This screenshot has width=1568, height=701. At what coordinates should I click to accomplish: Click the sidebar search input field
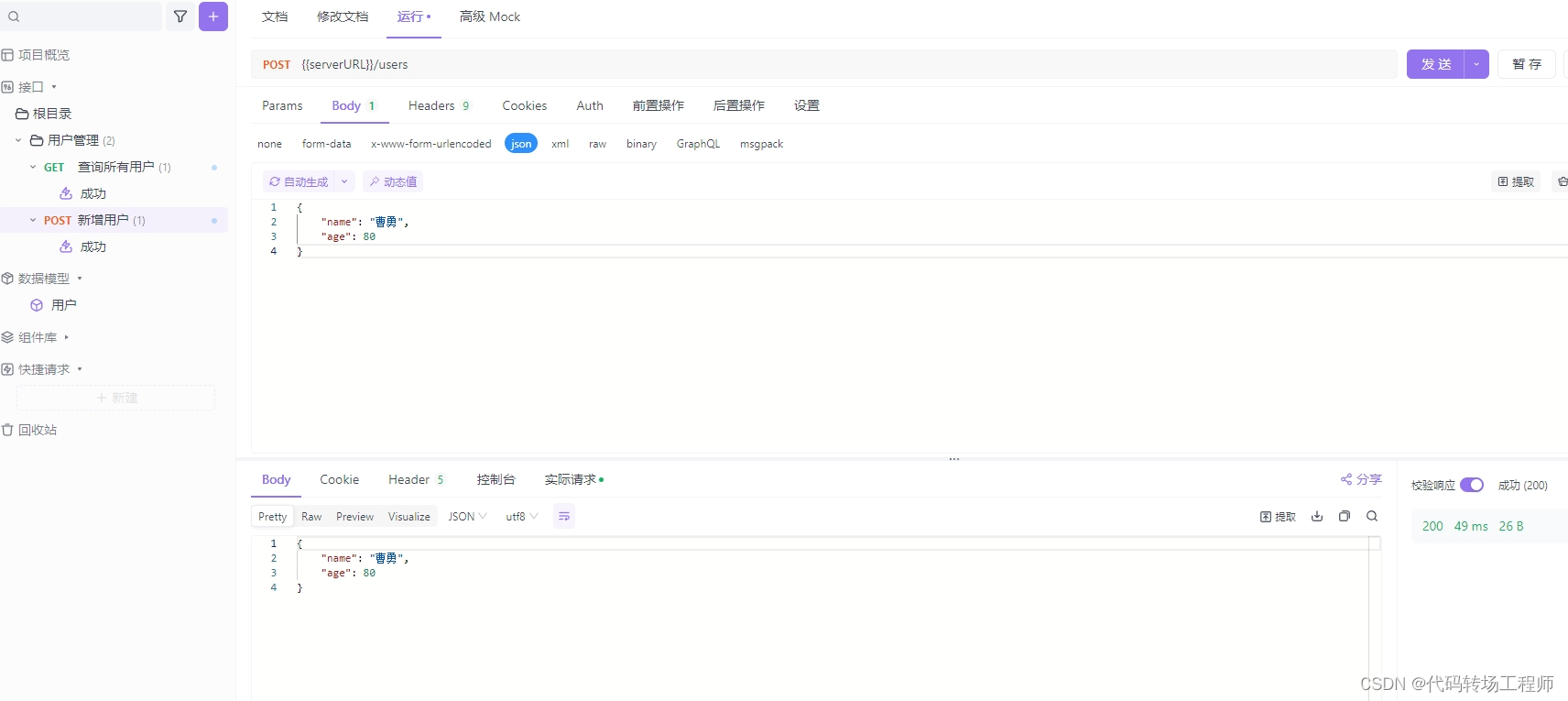pos(82,16)
